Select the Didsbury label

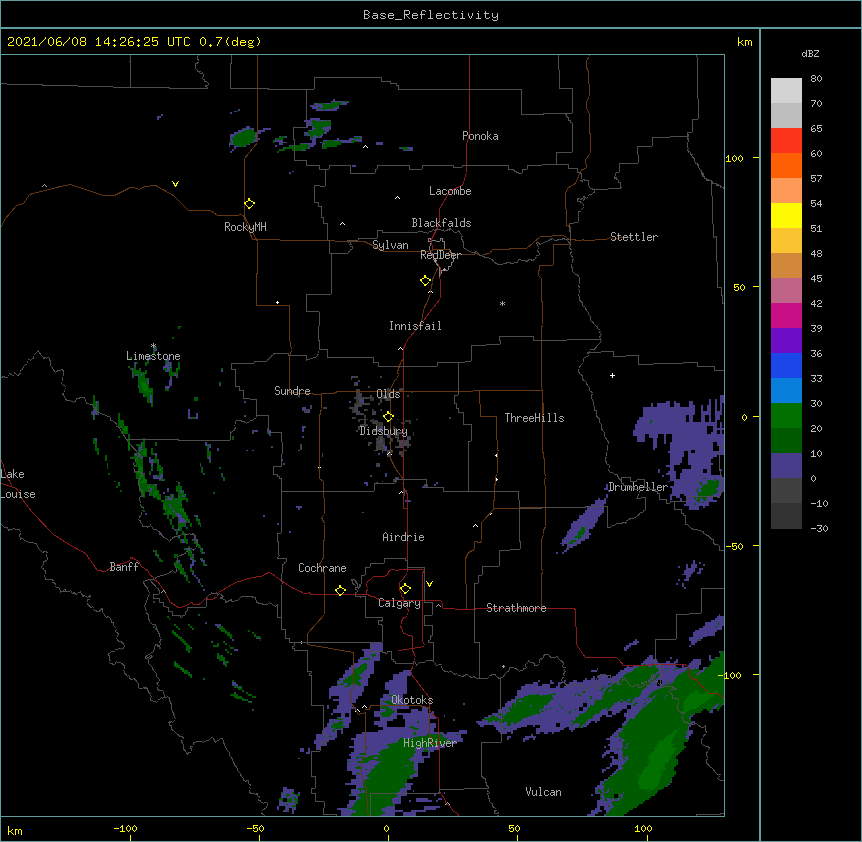tap(384, 431)
